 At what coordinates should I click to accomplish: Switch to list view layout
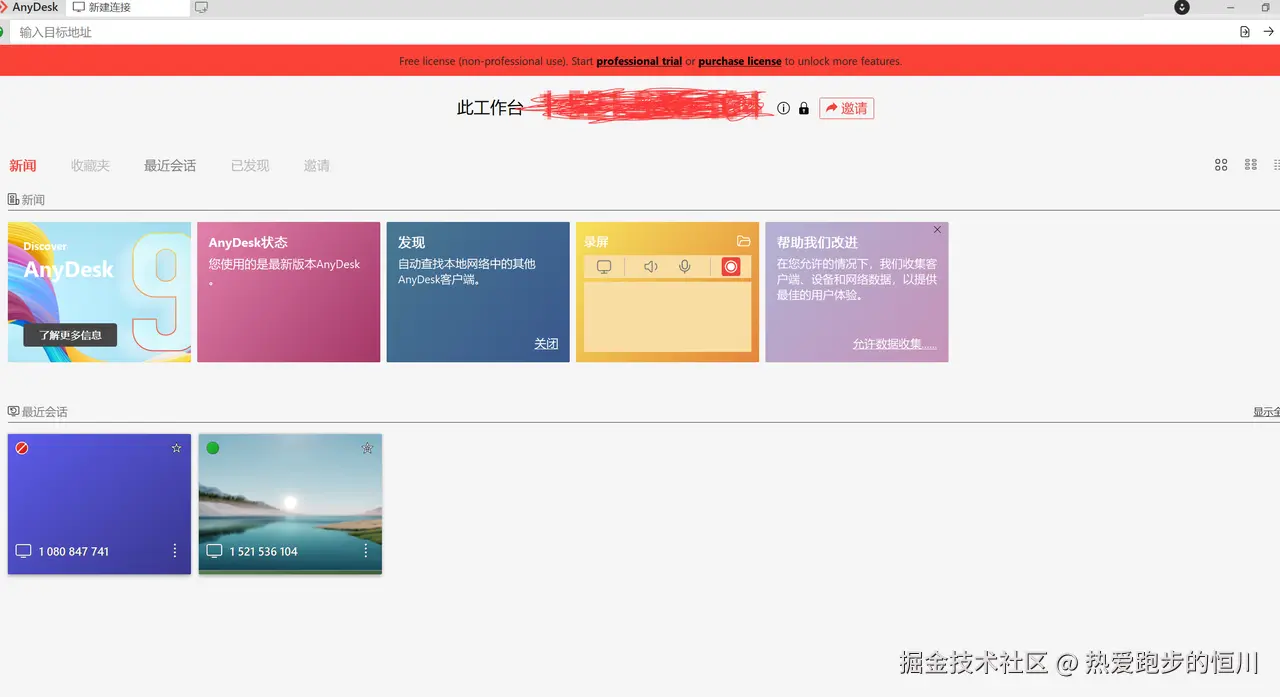(1276, 164)
